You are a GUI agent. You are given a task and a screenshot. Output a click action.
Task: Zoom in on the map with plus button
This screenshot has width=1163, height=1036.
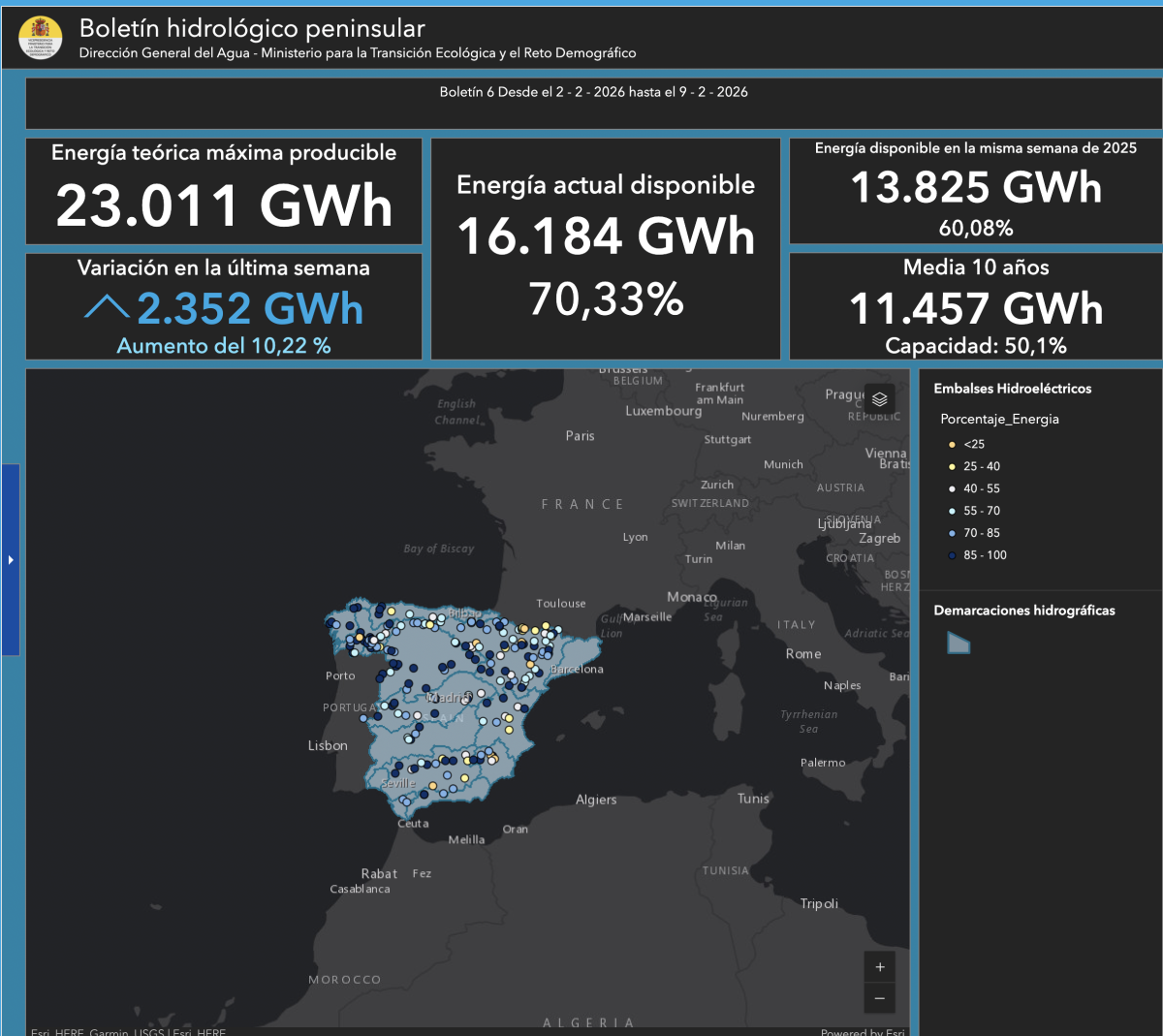879,967
